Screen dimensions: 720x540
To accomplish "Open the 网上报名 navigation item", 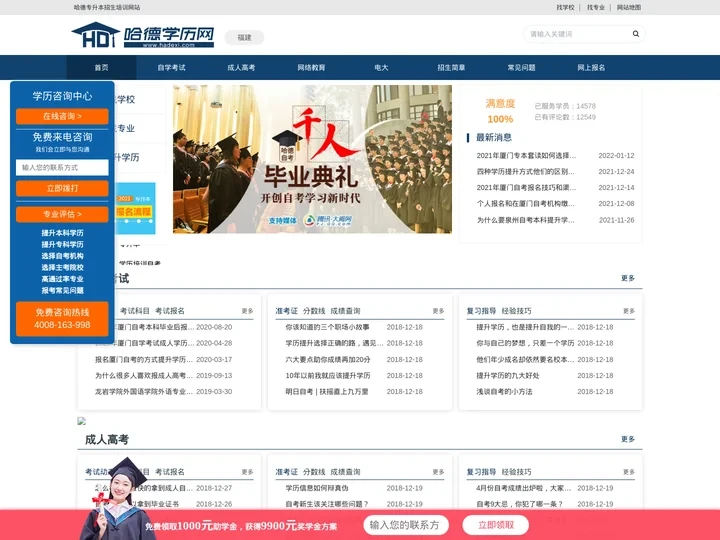I will point(591,68).
